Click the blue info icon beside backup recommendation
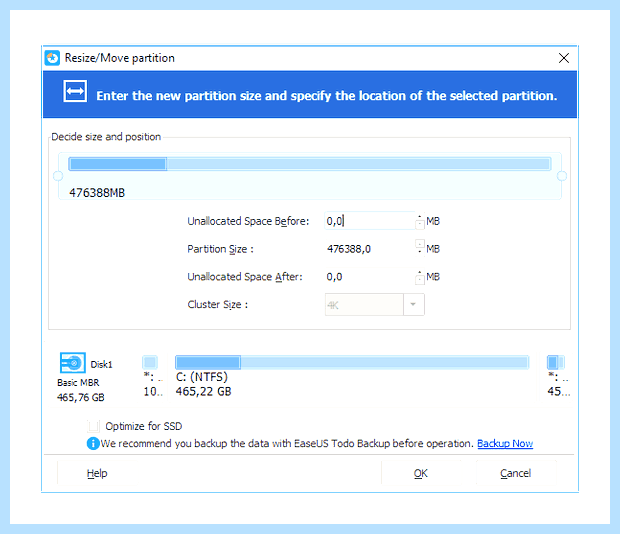The image size is (620, 534). [x=93, y=443]
